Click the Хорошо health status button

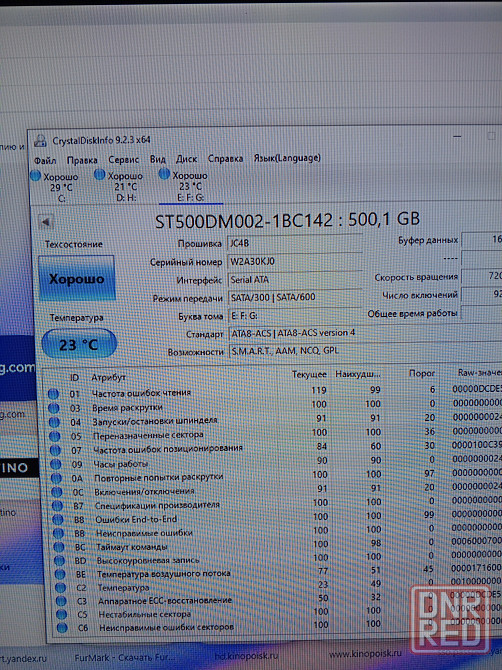click(x=77, y=279)
